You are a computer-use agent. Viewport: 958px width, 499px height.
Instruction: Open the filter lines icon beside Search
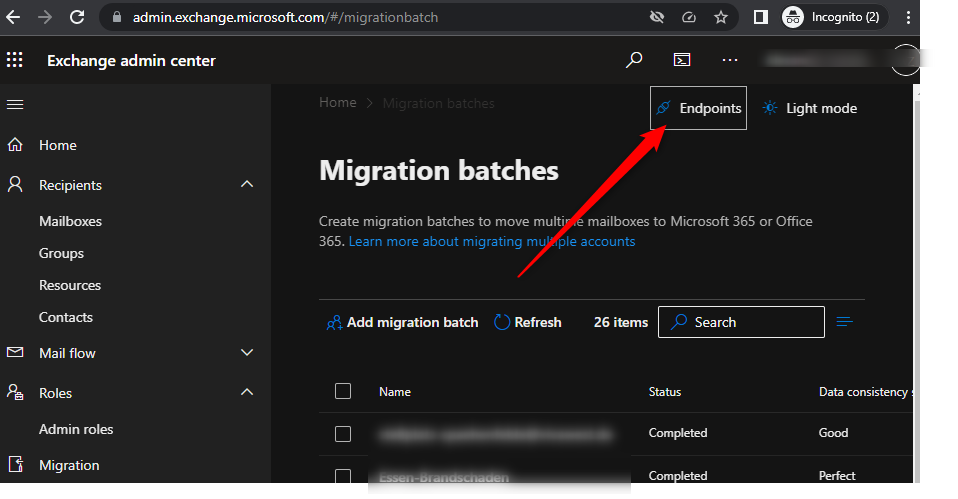pos(844,322)
